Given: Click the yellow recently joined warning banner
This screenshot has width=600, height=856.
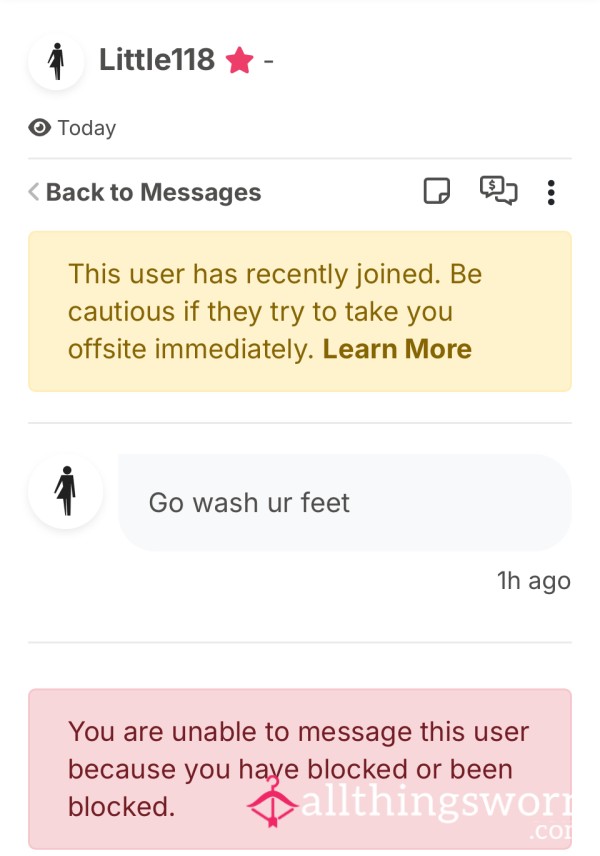Looking at the screenshot, I should [x=300, y=311].
